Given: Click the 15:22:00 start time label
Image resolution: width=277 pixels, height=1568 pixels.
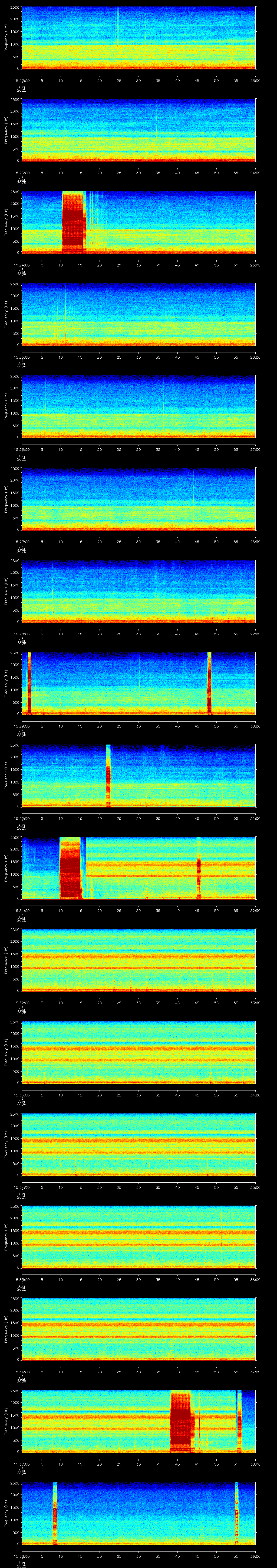Looking at the screenshot, I should click(21, 80).
